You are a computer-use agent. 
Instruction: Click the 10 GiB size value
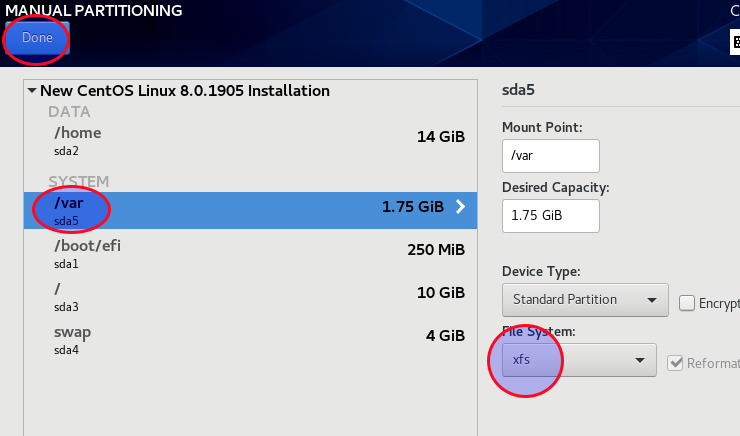(x=441, y=293)
